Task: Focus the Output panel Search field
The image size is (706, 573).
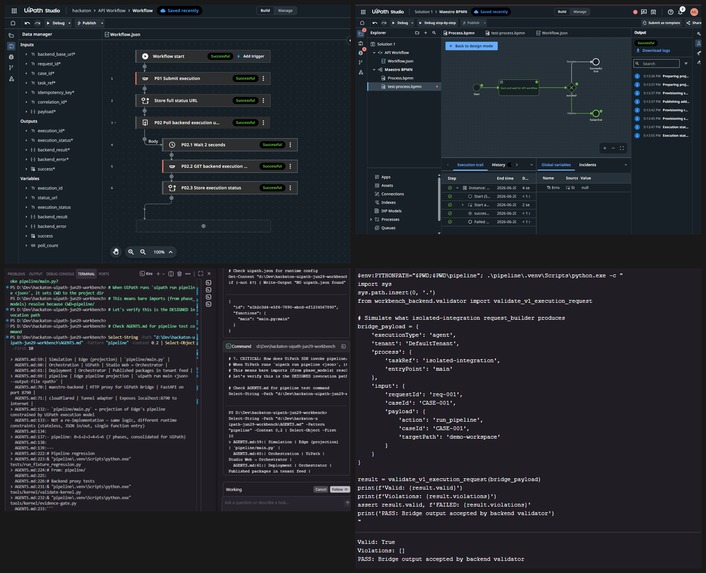Action: [x=656, y=63]
